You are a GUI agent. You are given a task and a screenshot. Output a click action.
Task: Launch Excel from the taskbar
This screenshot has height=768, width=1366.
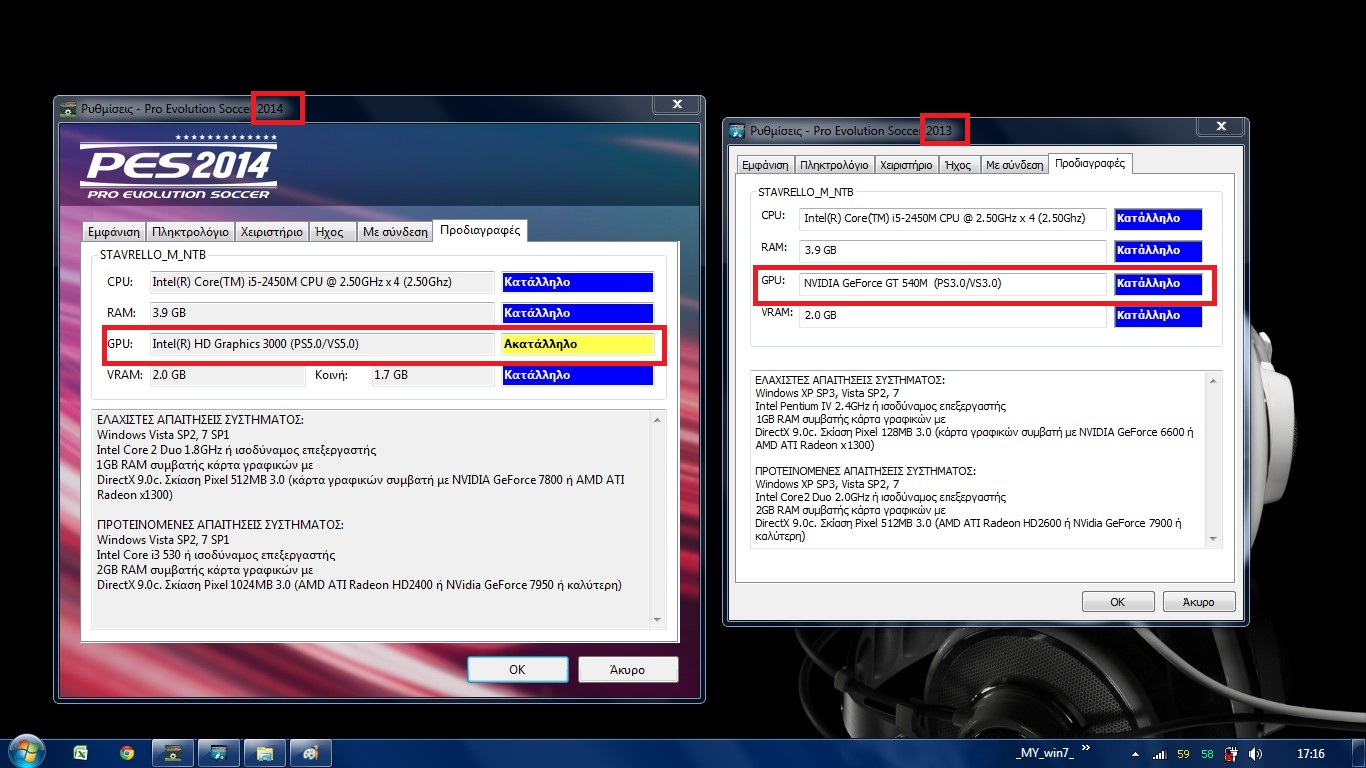(x=81, y=753)
